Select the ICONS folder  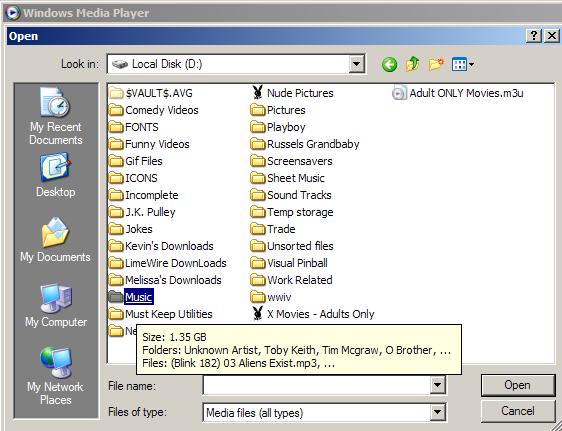click(133, 178)
